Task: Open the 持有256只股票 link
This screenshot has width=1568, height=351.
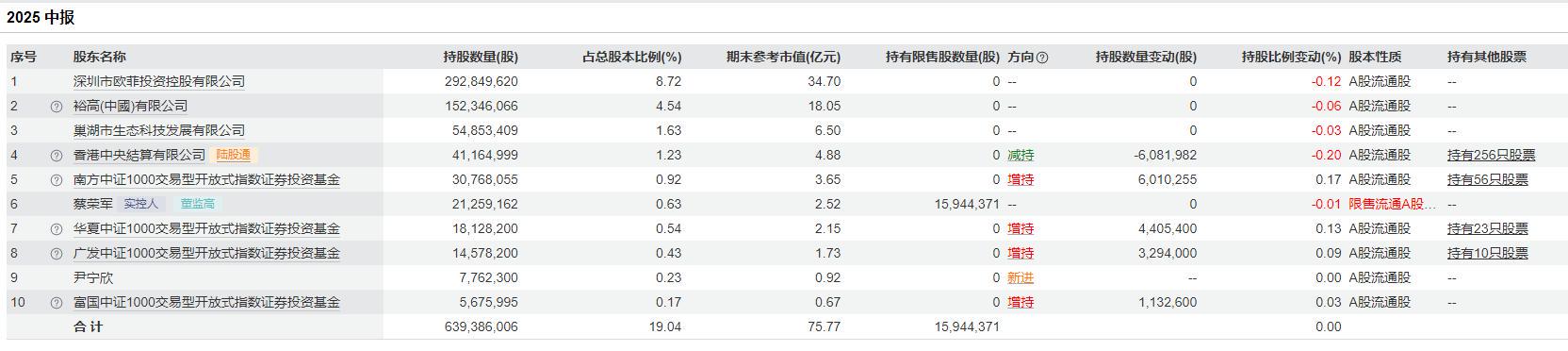Action: click(x=1491, y=155)
